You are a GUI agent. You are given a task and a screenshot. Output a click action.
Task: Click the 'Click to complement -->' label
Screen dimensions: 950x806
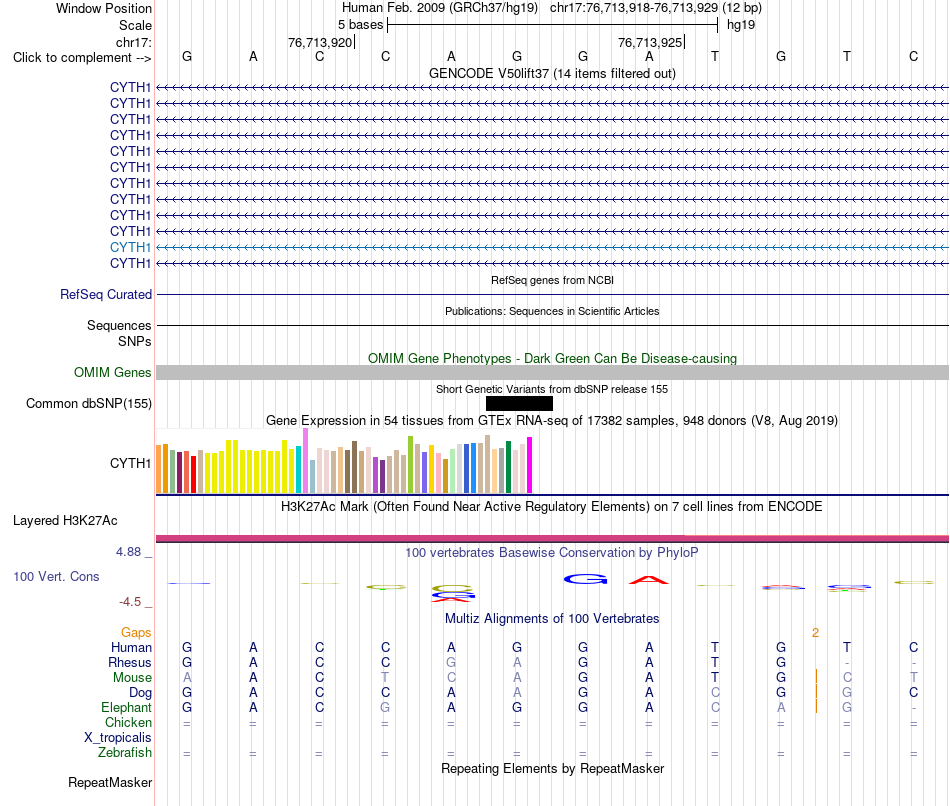point(82,58)
